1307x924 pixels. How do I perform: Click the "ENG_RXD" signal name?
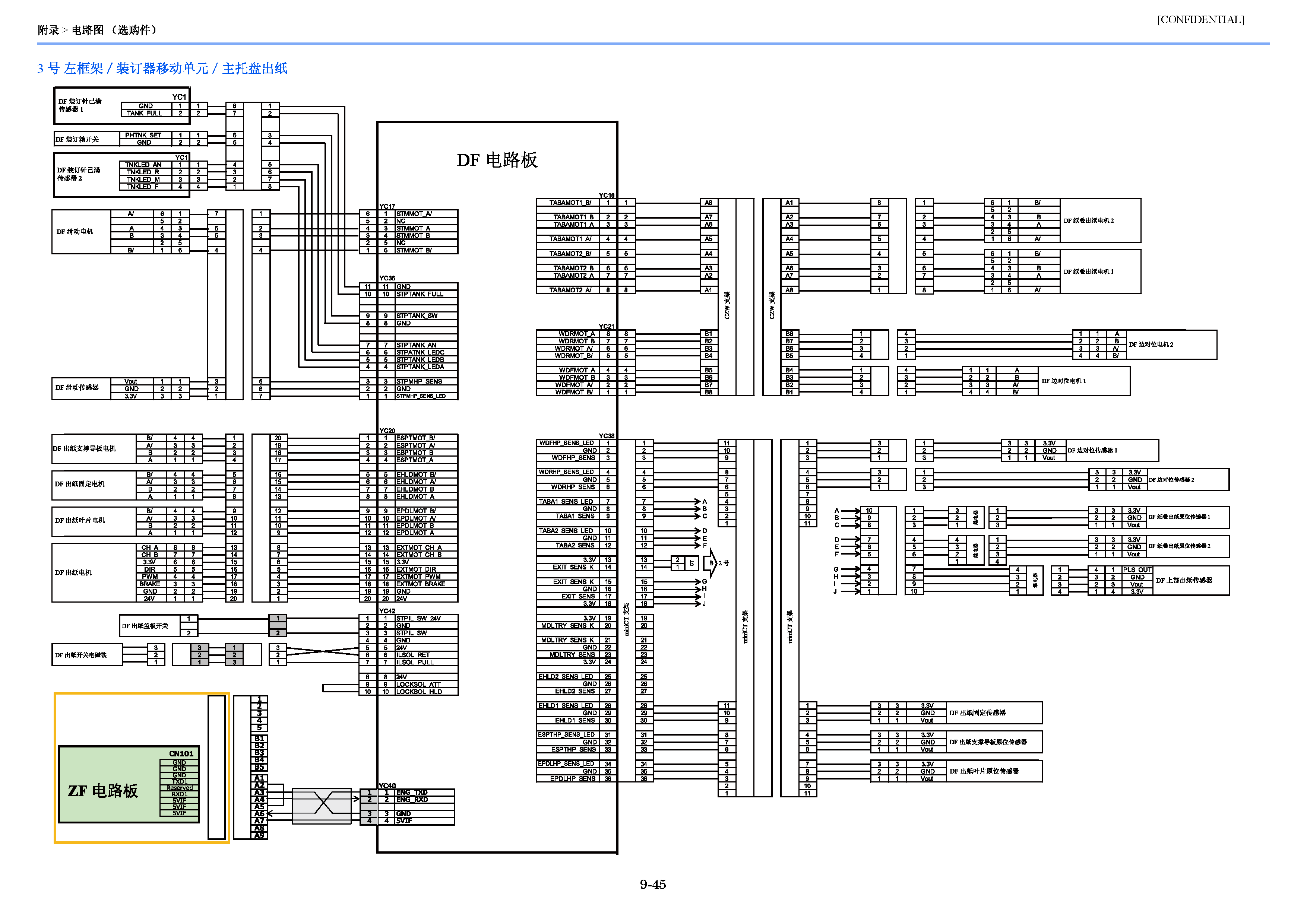(412, 799)
